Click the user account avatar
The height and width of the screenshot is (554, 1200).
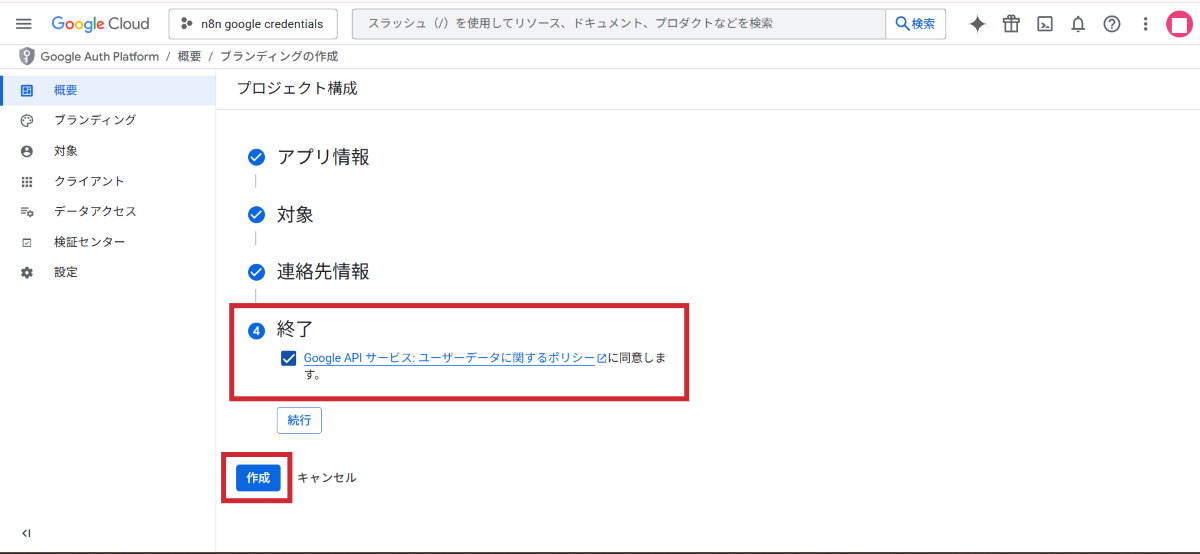[x=1179, y=24]
